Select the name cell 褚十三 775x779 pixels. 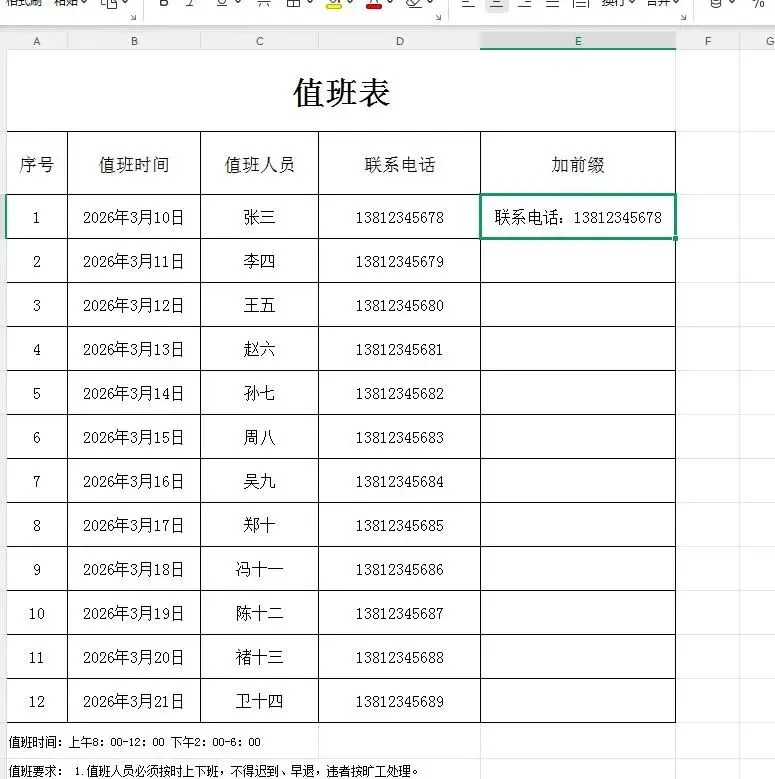(259, 657)
